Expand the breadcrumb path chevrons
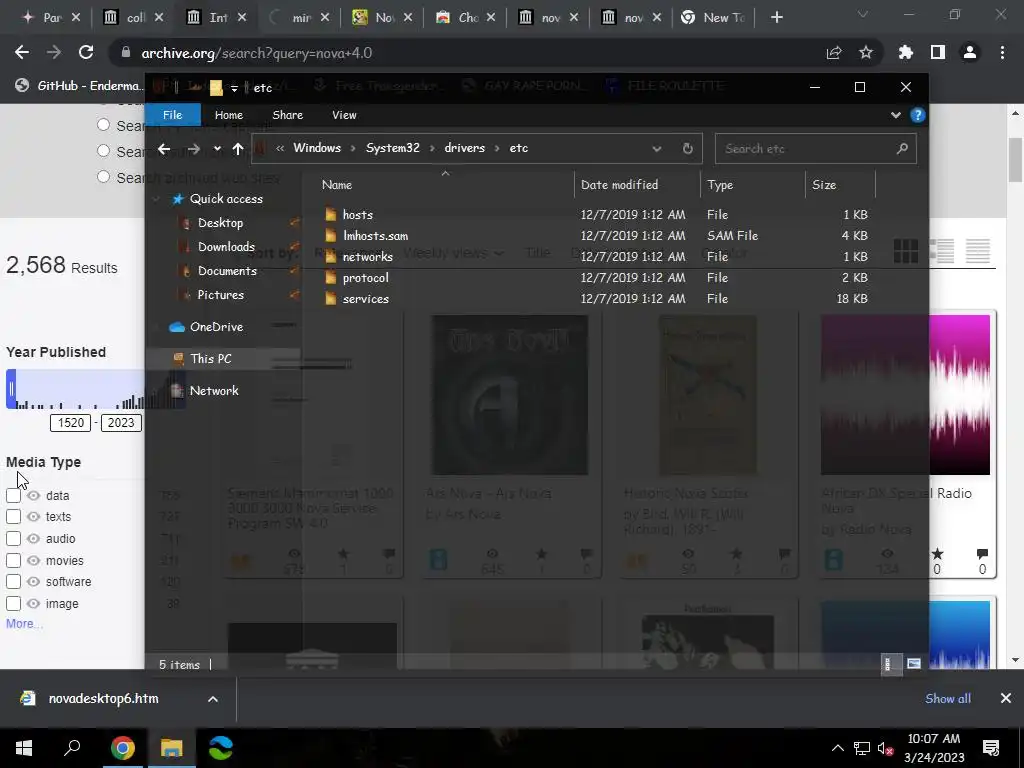 point(280,148)
